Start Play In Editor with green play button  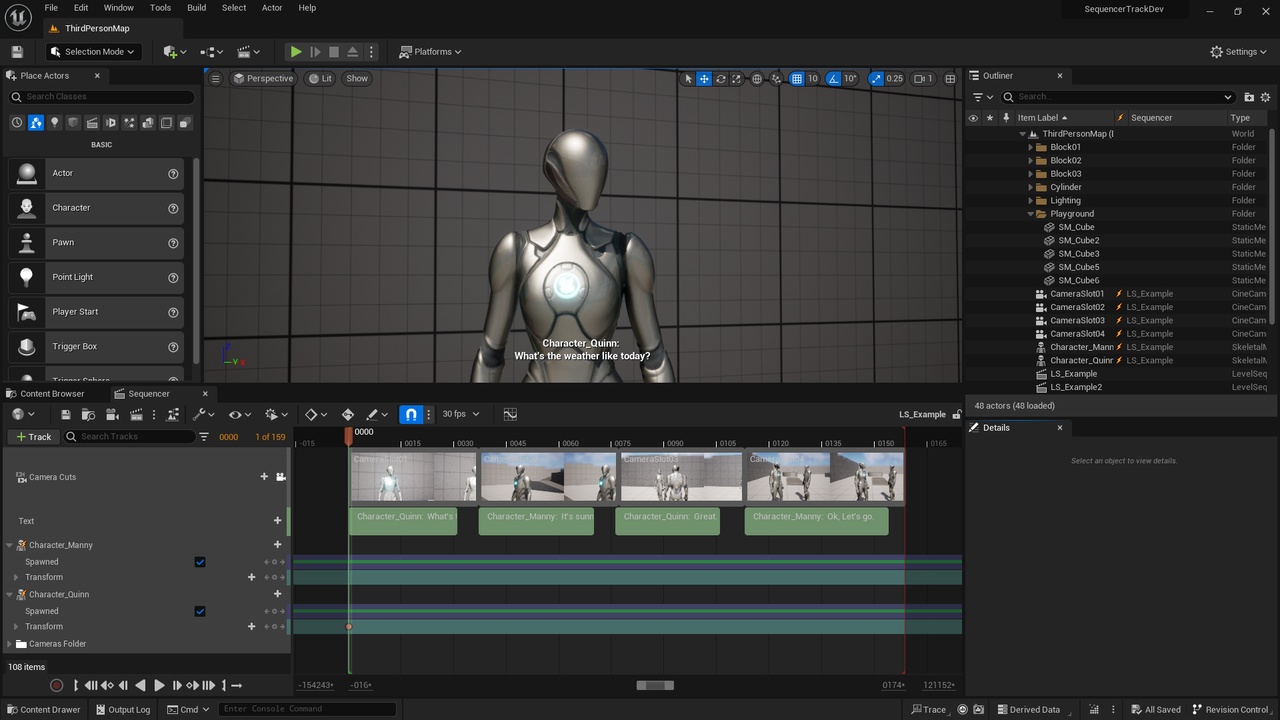pyautogui.click(x=296, y=52)
